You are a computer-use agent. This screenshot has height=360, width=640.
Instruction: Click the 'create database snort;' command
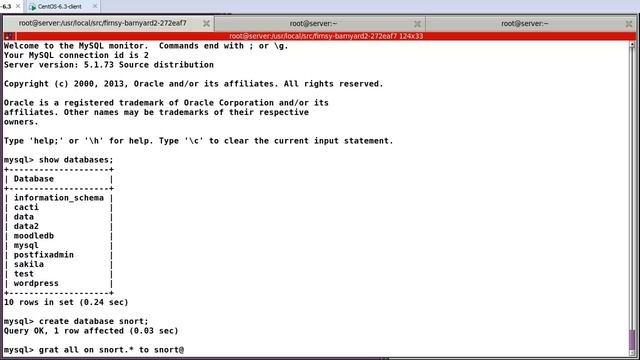(x=93, y=321)
